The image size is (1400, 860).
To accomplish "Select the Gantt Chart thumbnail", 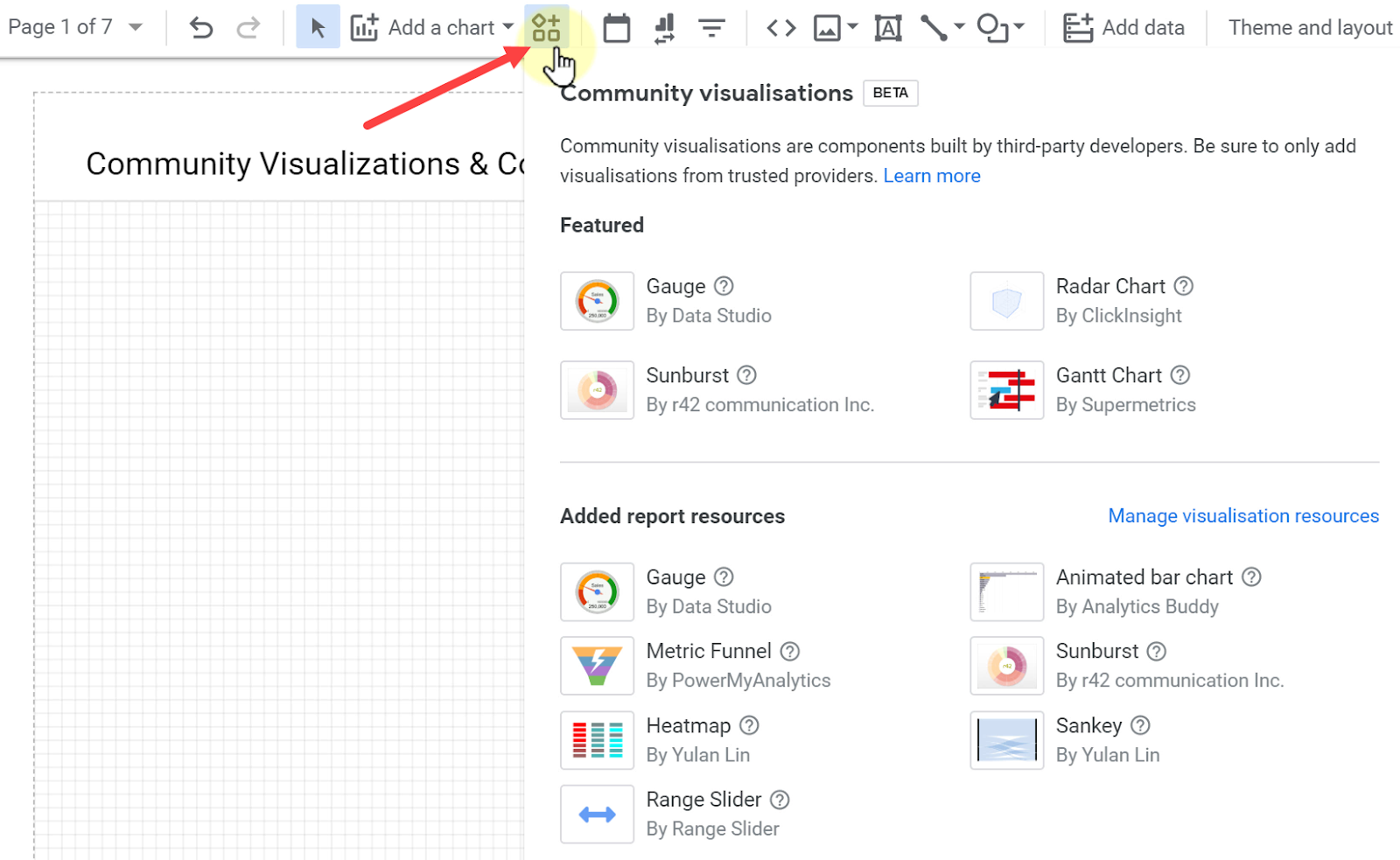I will (1006, 390).
